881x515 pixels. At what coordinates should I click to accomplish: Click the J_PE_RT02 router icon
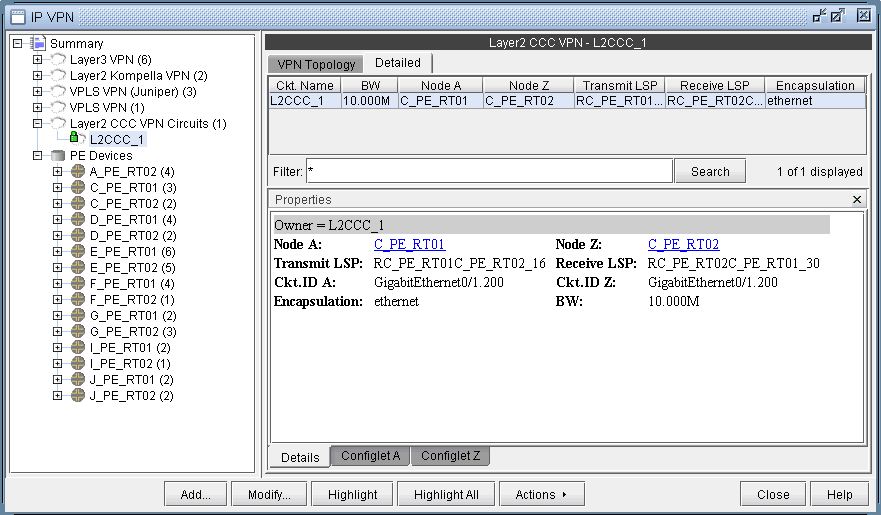click(77, 396)
